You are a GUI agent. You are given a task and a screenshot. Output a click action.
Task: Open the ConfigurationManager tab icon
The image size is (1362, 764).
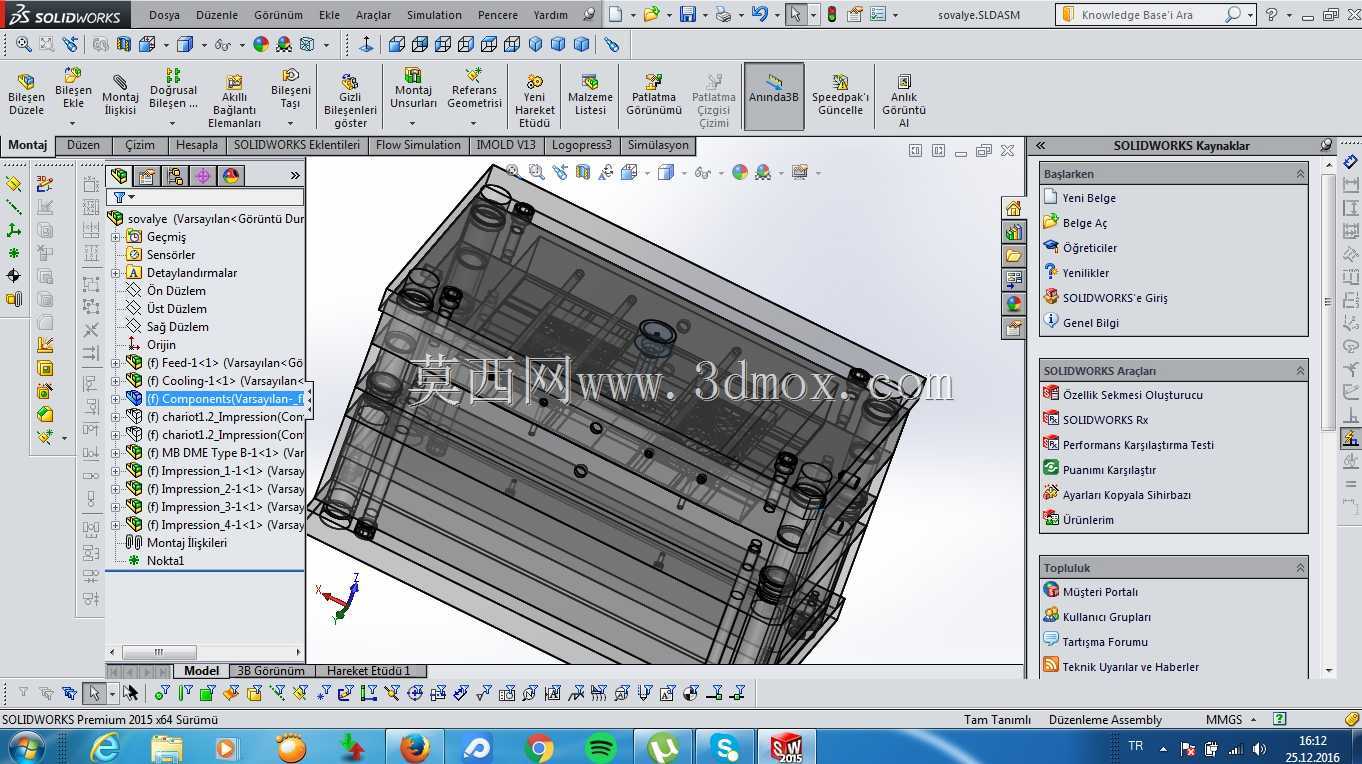pyautogui.click(x=175, y=176)
